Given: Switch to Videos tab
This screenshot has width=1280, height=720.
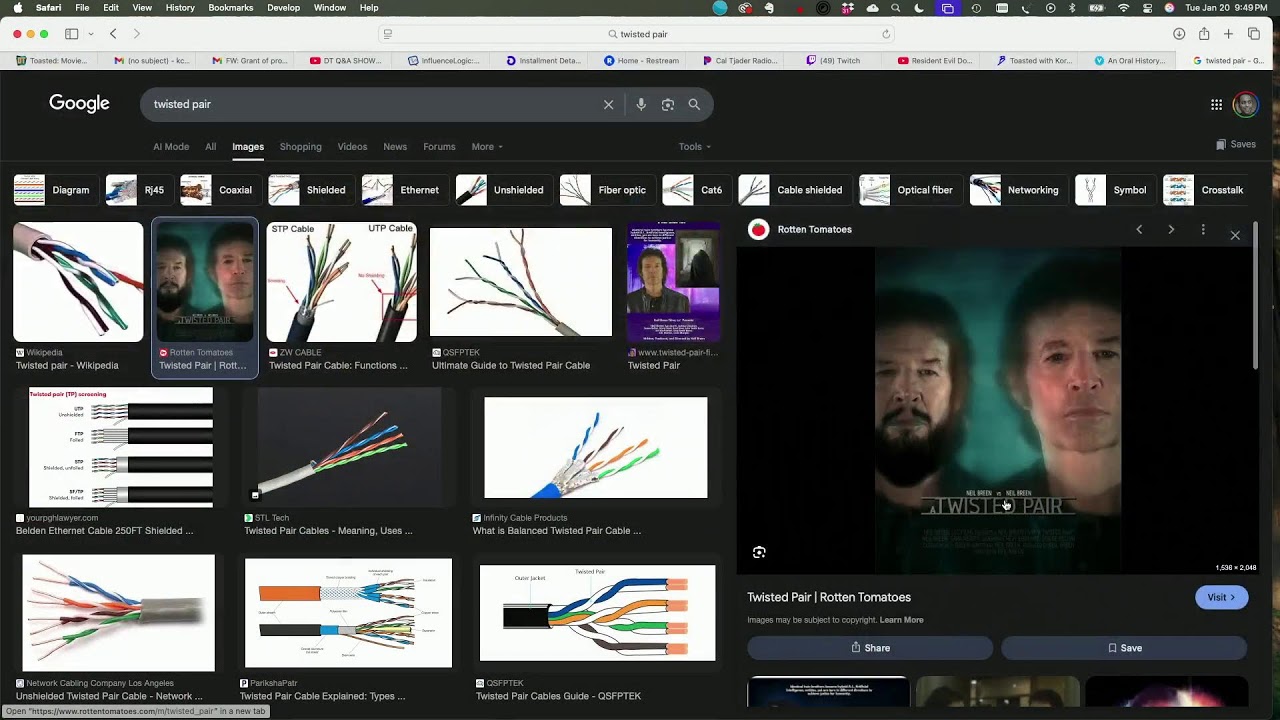Looking at the screenshot, I should tap(352, 147).
